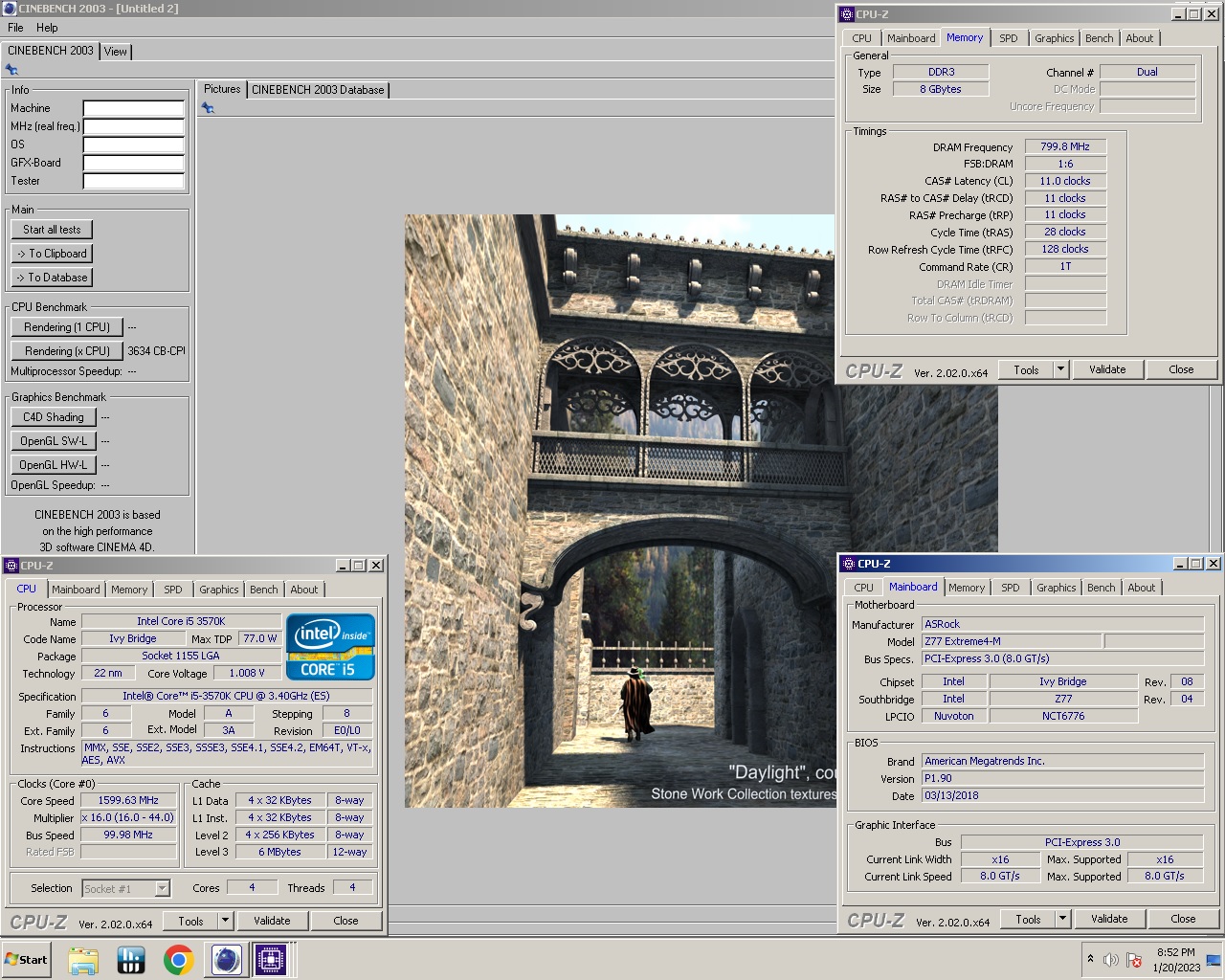Click the taskbar clock showing 8:52 PM

1175,960
